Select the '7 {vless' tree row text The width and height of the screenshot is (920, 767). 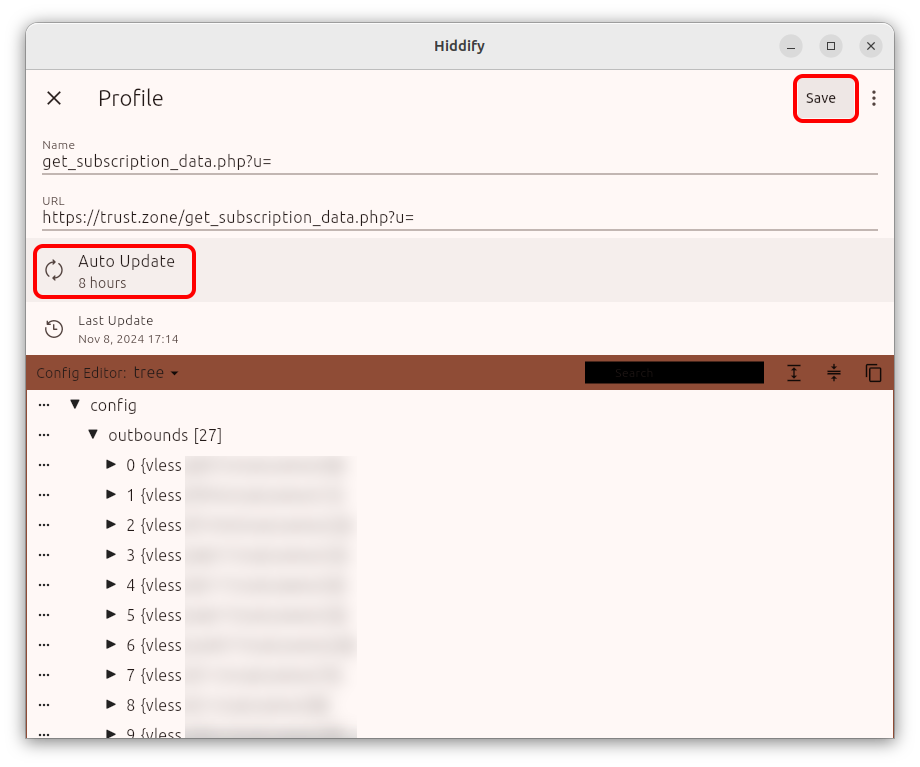[x=154, y=675]
